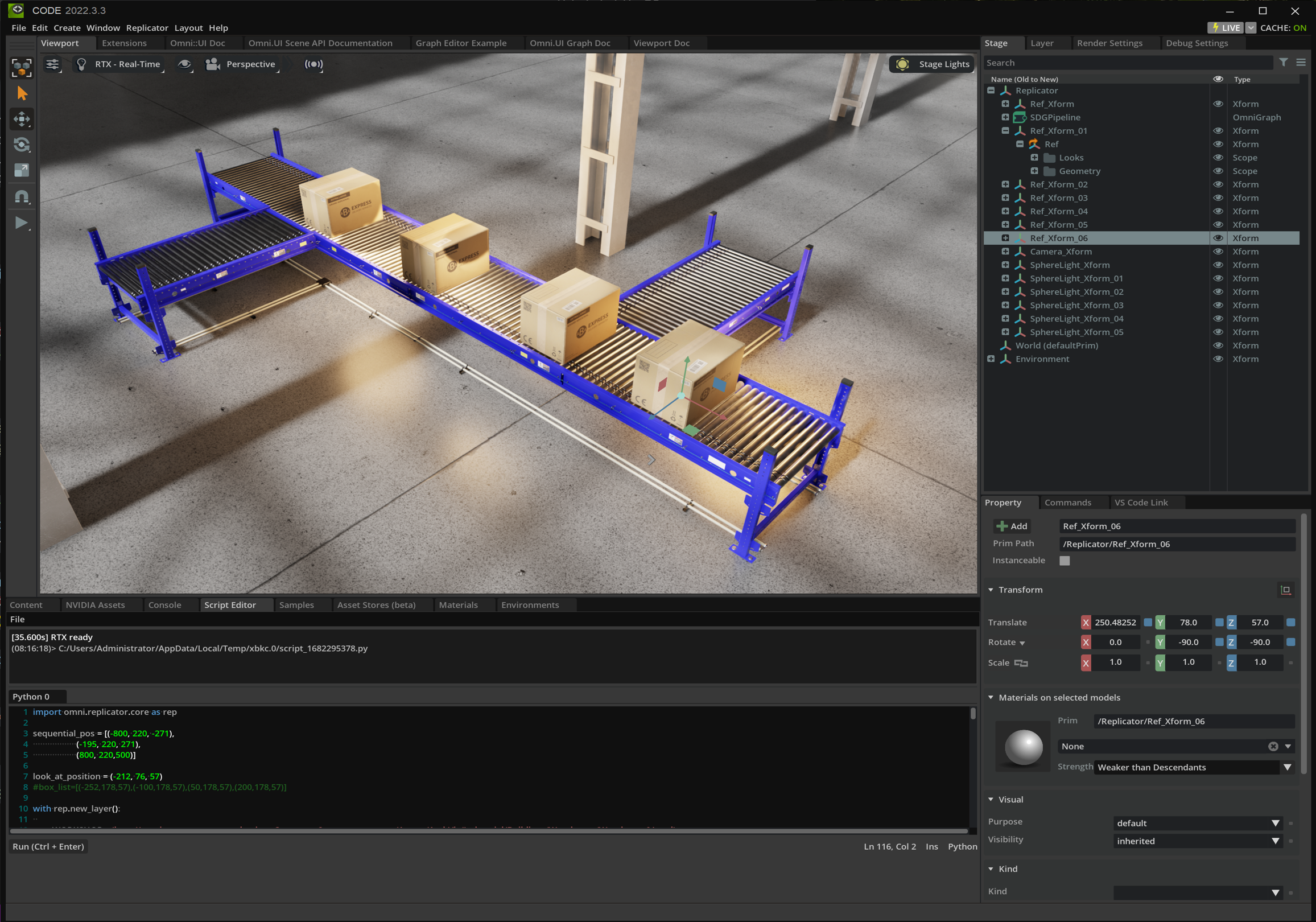The image size is (1316, 922).
Task: Hide the Environment prim via eye icon
Action: tap(1218, 359)
